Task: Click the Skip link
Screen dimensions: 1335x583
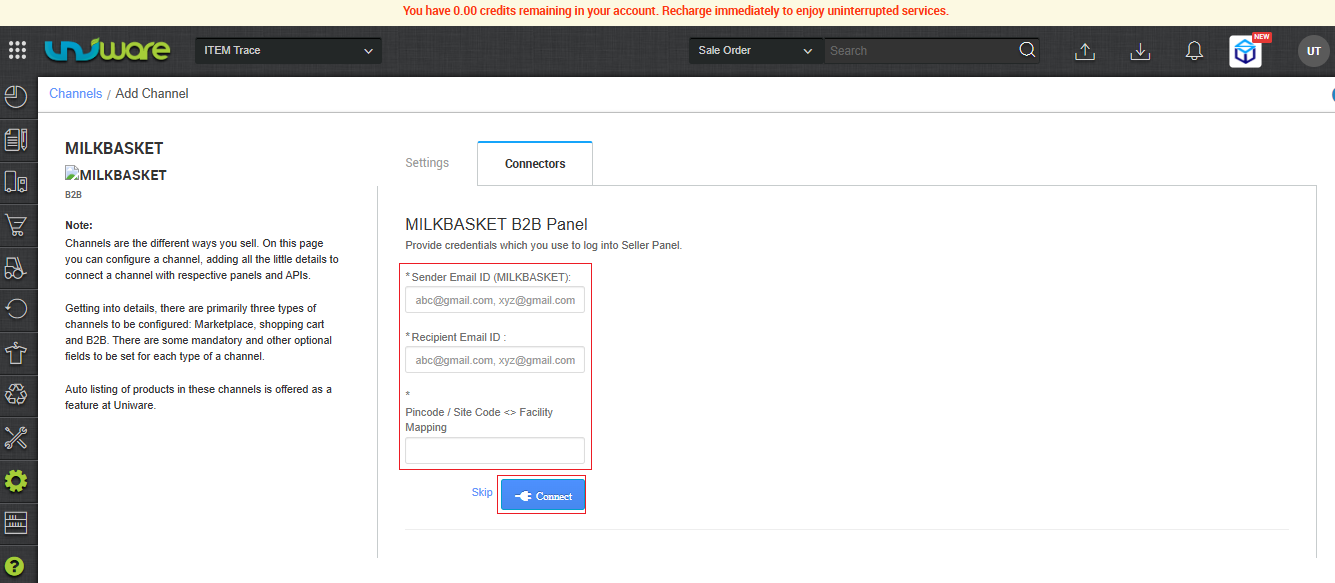Action: click(482, 492)
